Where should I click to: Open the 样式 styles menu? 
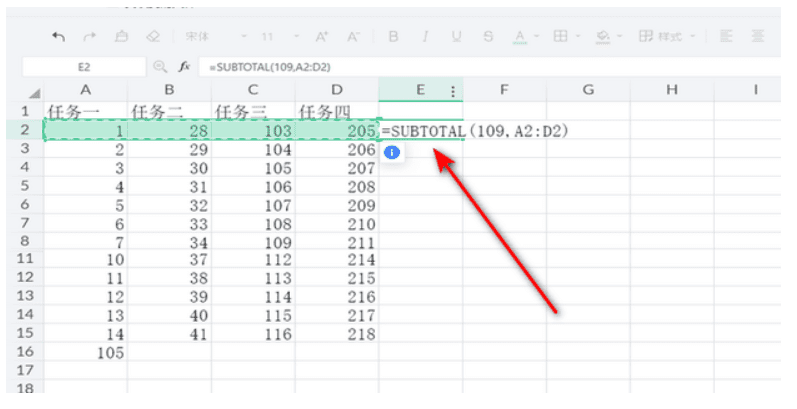coord(673,36)
